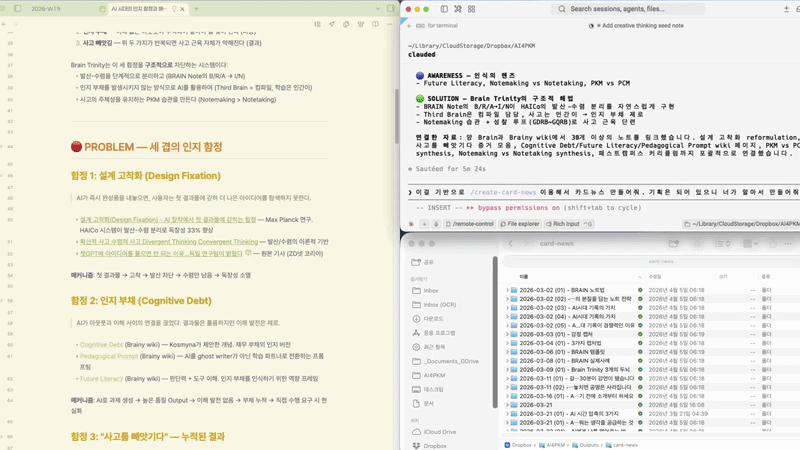Screen dimensions: 800x450
Task: Expand the plain 2026-03-21 folder
Action: coord(507,405)
